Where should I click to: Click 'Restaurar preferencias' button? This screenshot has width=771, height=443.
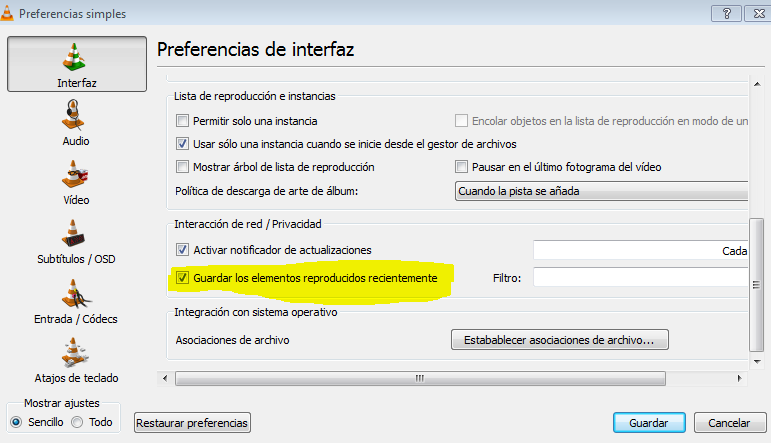(191, 423)
